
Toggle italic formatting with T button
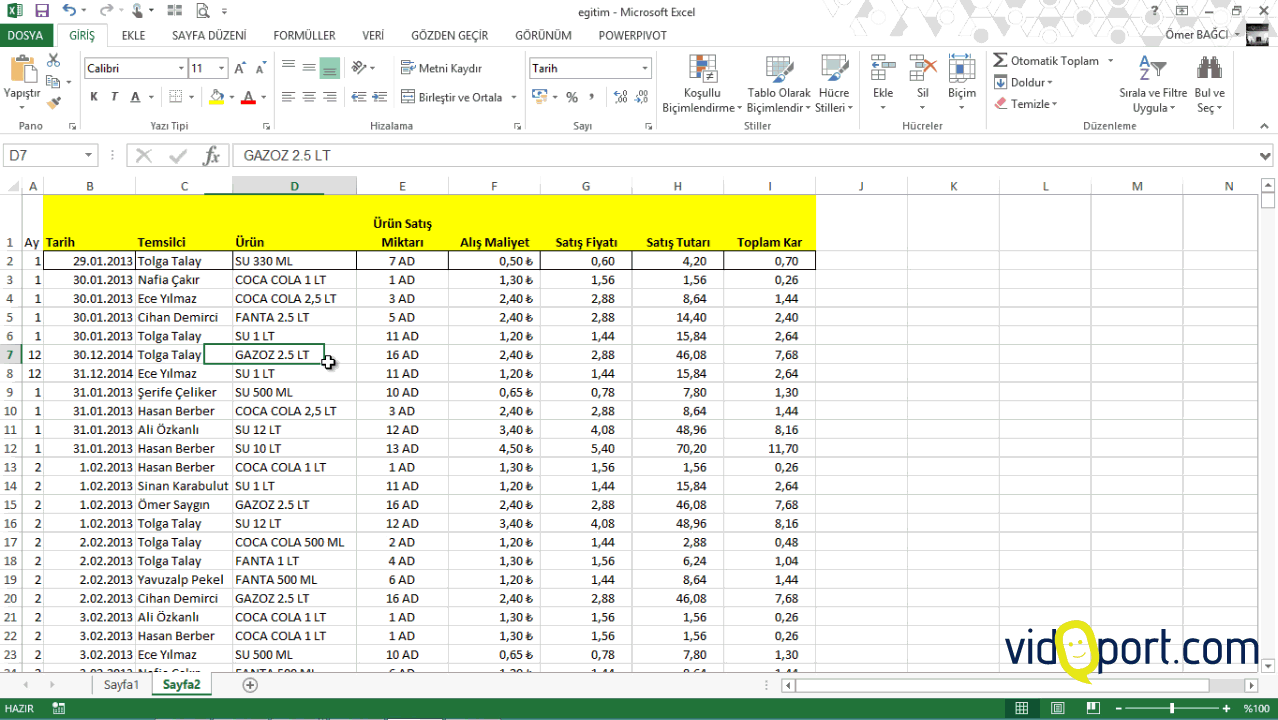click(x=115, y=97)
